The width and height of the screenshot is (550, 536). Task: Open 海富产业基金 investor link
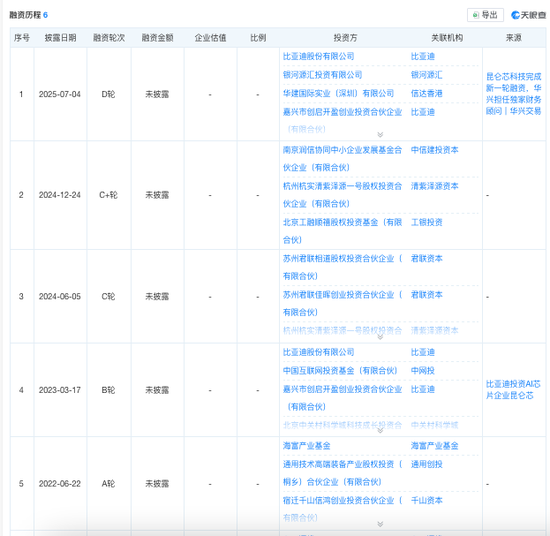[307, 446]
